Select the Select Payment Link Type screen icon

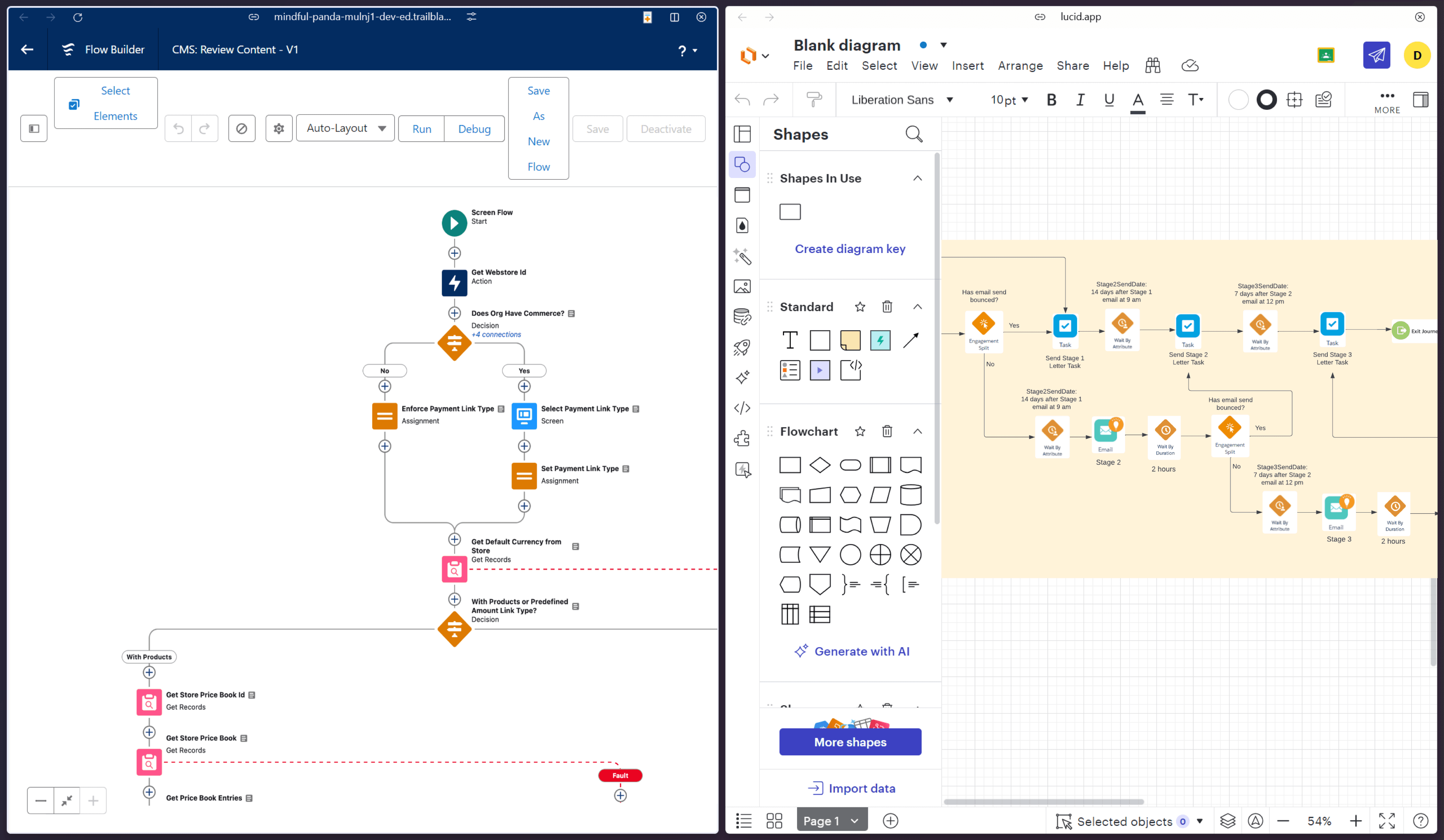(524, 416)
